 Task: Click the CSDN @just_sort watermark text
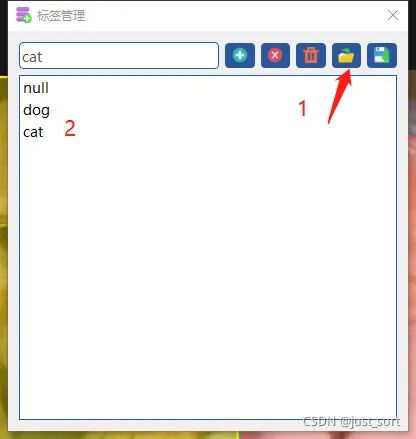[352, 422]
